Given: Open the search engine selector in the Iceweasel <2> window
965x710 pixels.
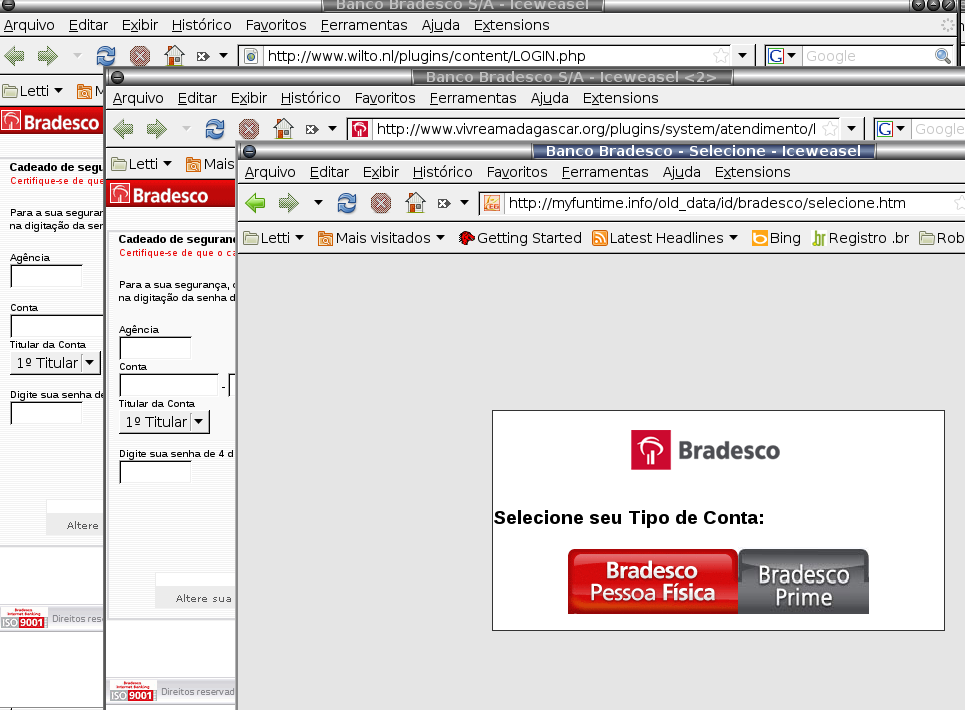Looking at the screenshot, I should [891, 129].
